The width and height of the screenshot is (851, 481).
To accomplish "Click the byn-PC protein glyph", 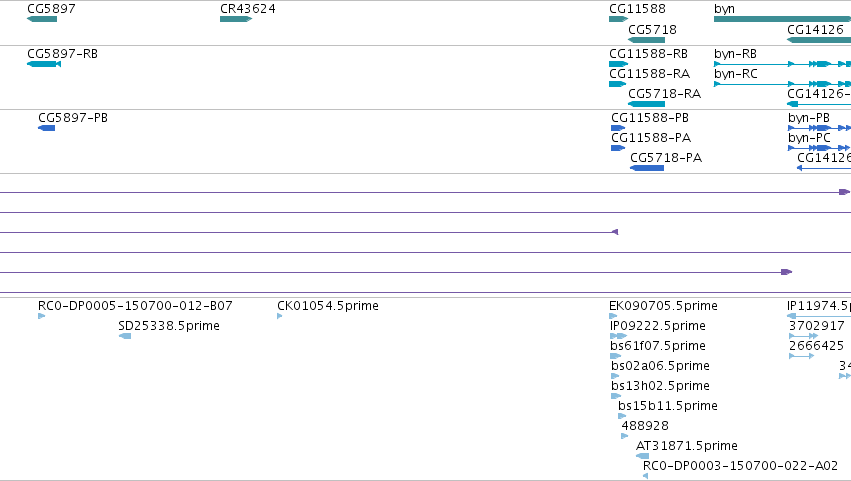I will (x=819, y=148).
